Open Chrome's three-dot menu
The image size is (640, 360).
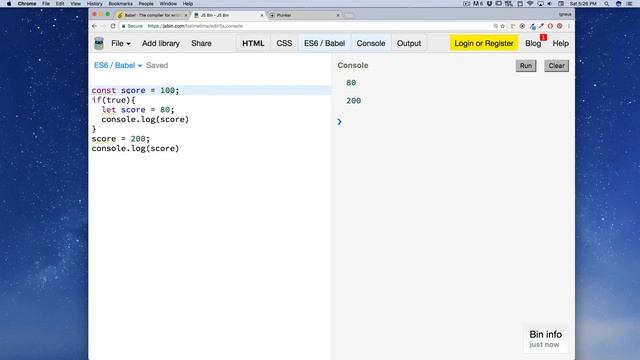click(569, 26)
